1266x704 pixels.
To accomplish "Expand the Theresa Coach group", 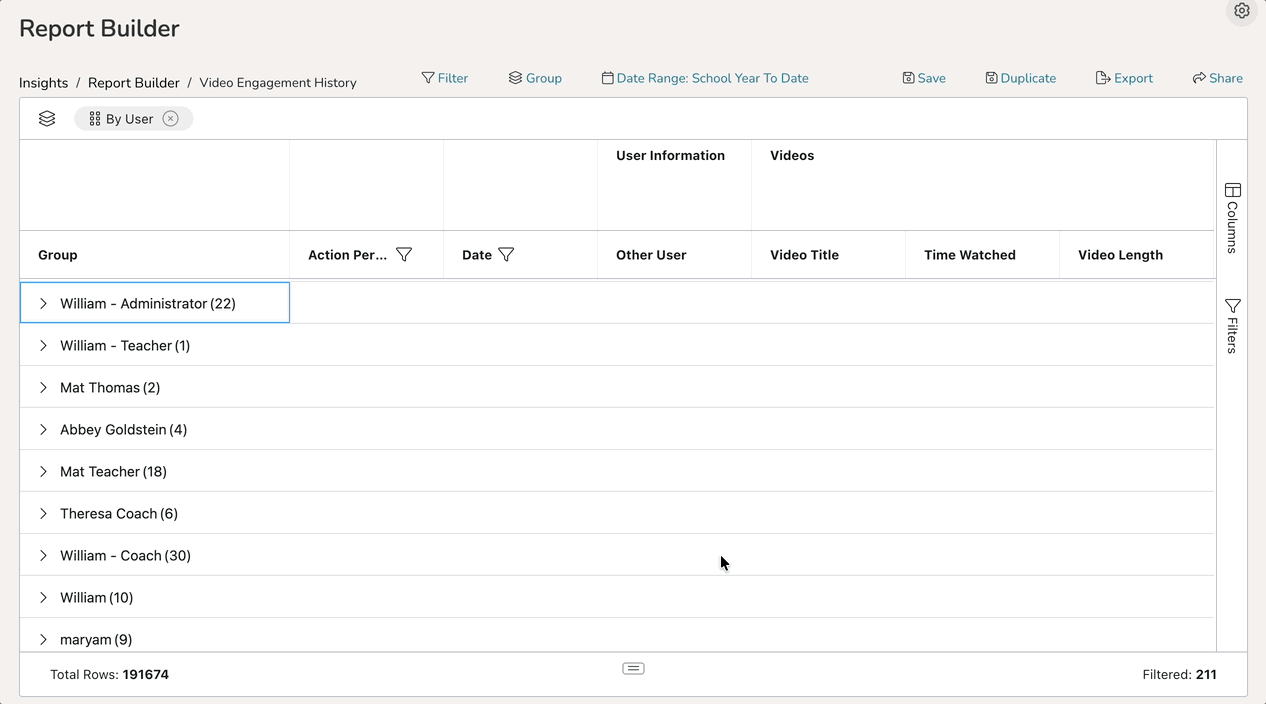I will tap(43, 513).
